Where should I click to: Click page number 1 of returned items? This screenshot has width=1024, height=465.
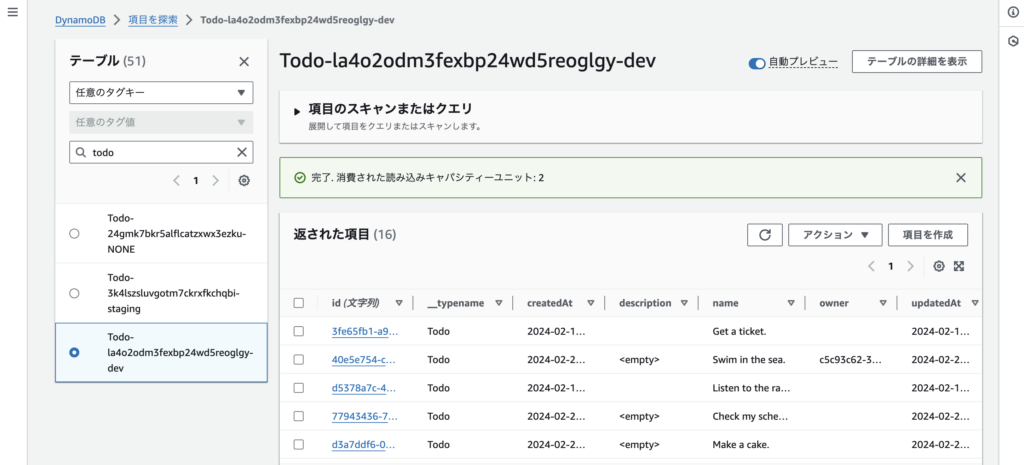(x=890, y=266)
